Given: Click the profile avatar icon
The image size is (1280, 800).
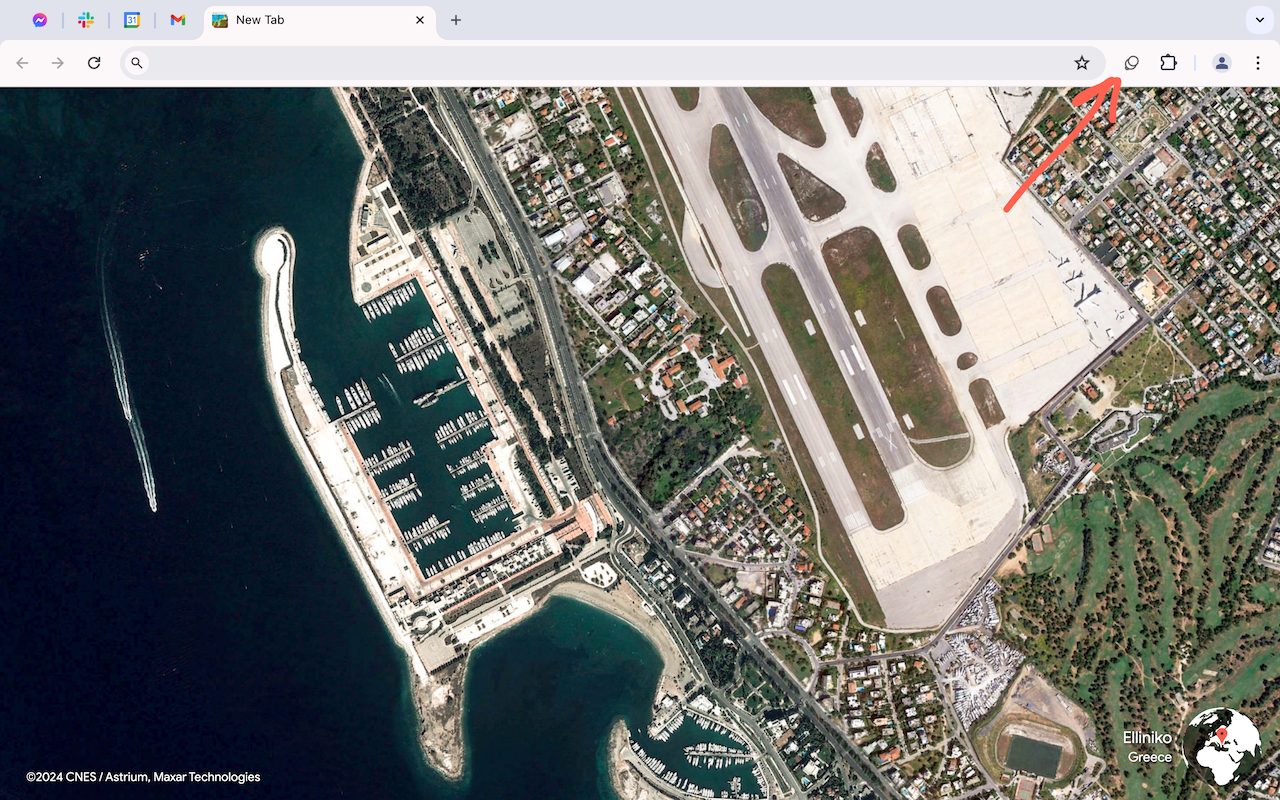Looking at the screenshot, I should [1221, 63].
